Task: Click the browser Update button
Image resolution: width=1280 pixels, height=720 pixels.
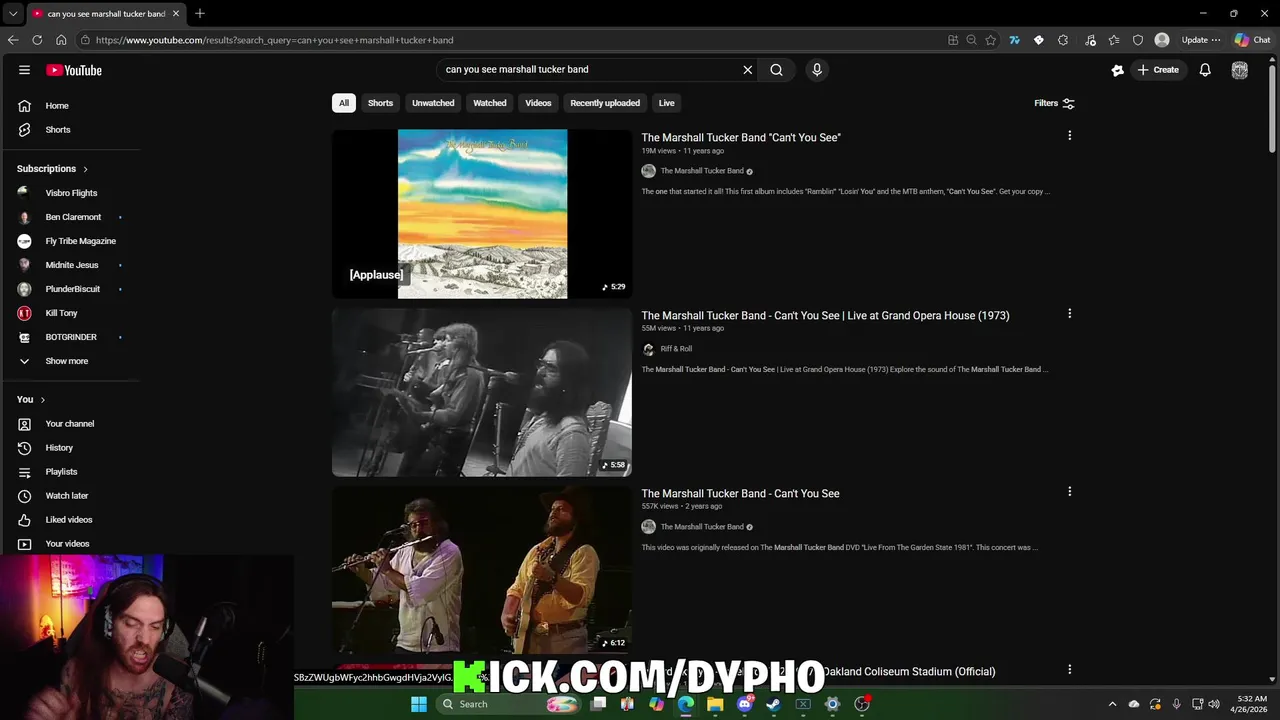Action: point(1201,40)
